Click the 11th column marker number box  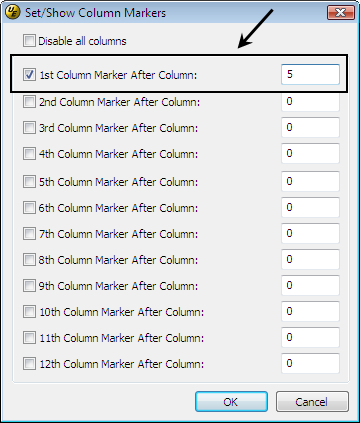(310, 337)
